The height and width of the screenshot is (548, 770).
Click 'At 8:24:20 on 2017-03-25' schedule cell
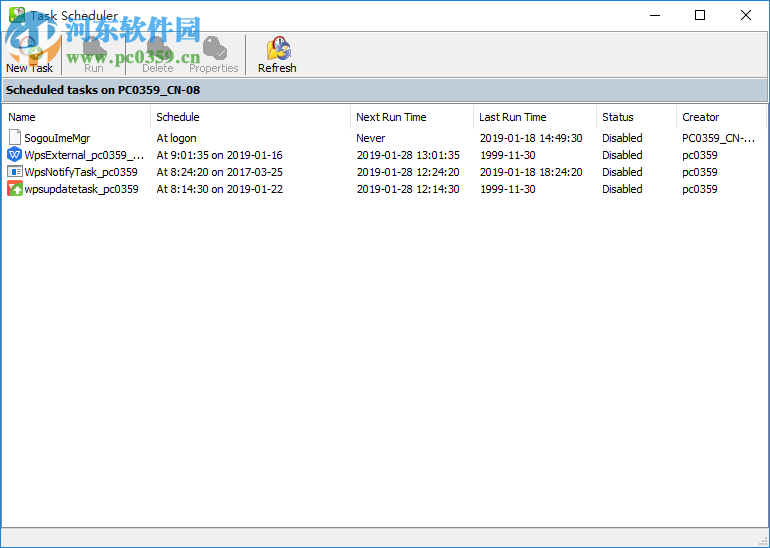220,172
